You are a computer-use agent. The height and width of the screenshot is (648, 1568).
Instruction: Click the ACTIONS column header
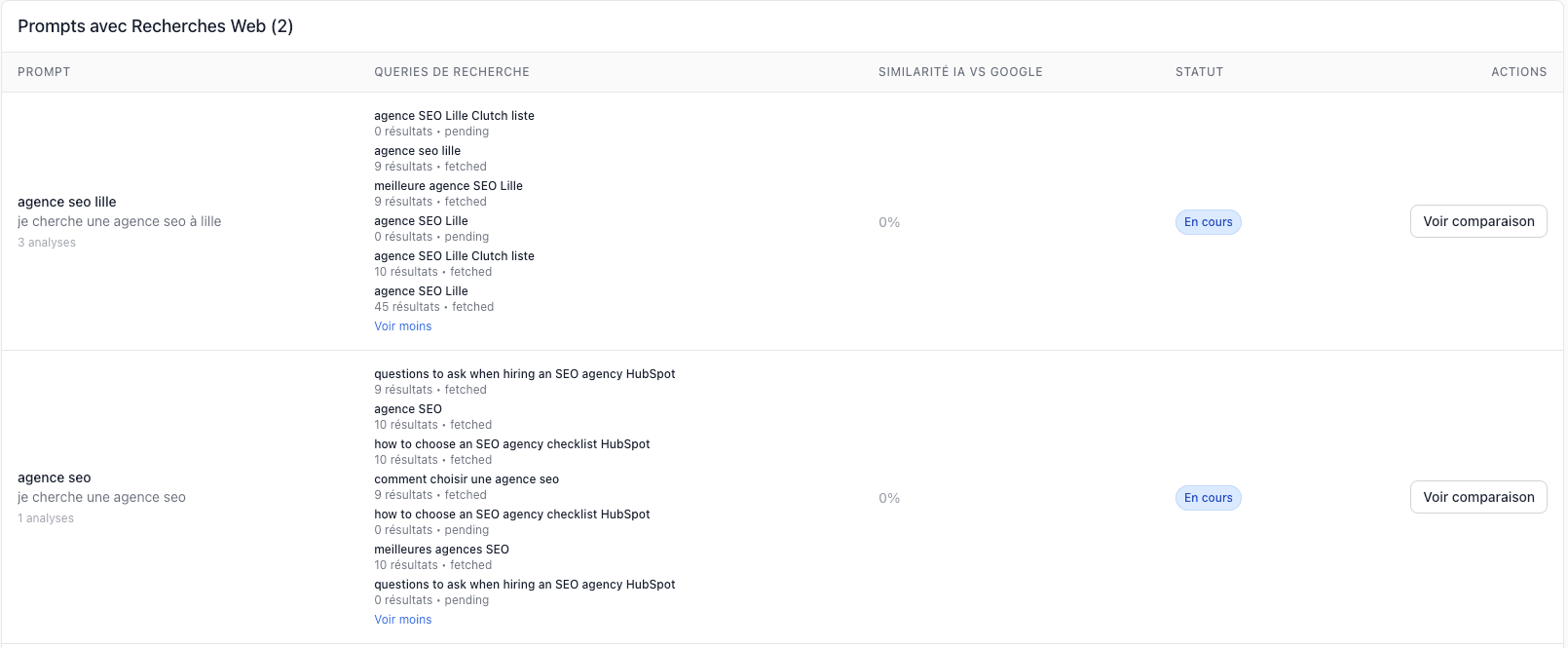pyautogui.click(x=1518, y=72)
